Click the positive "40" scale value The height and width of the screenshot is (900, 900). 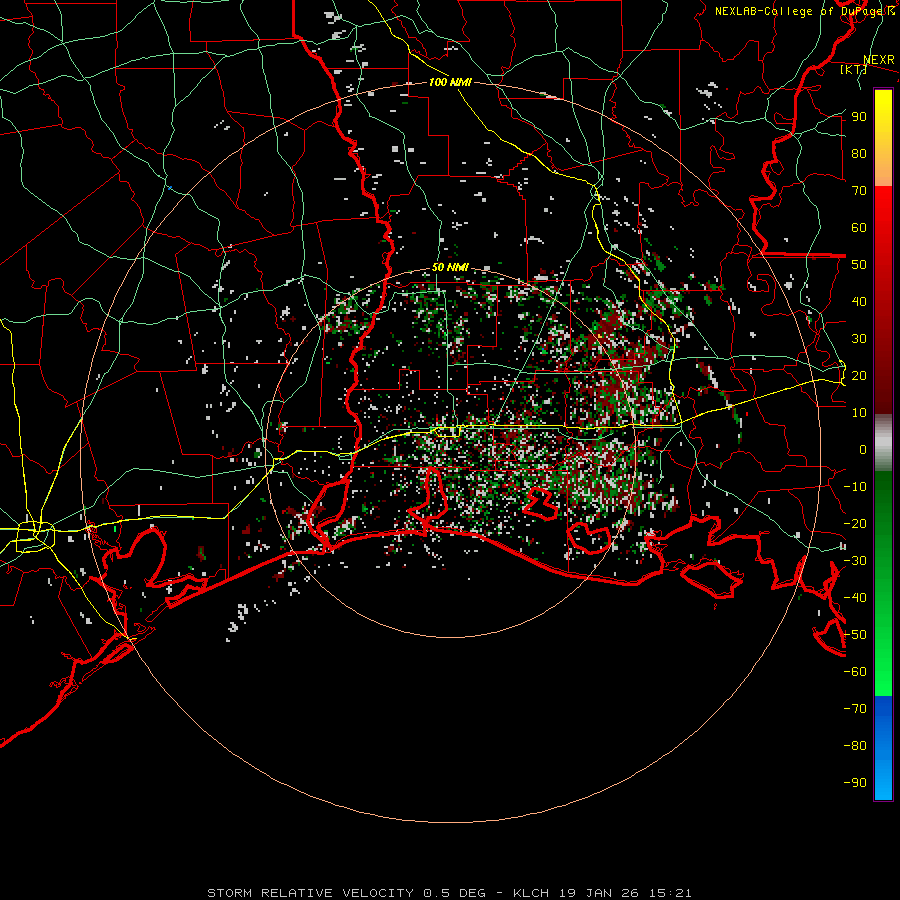(x=859, y=301)
